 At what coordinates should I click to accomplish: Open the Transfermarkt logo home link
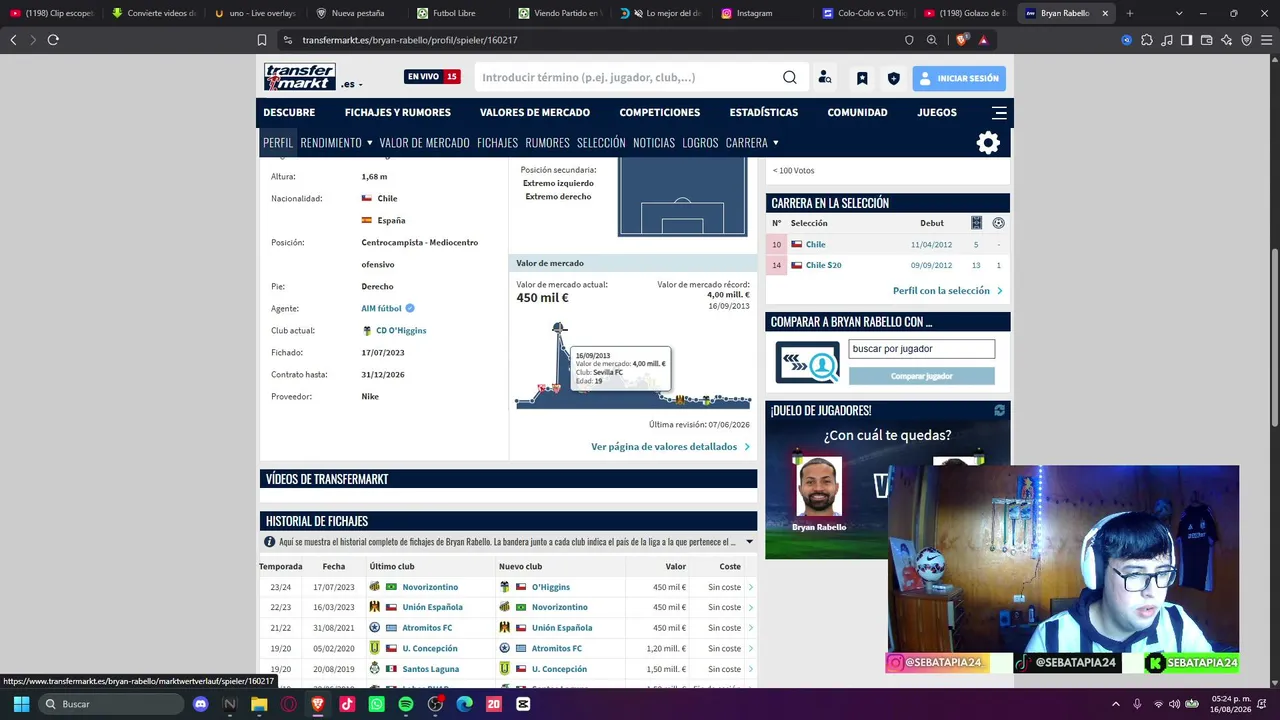[x=300, y=77]
